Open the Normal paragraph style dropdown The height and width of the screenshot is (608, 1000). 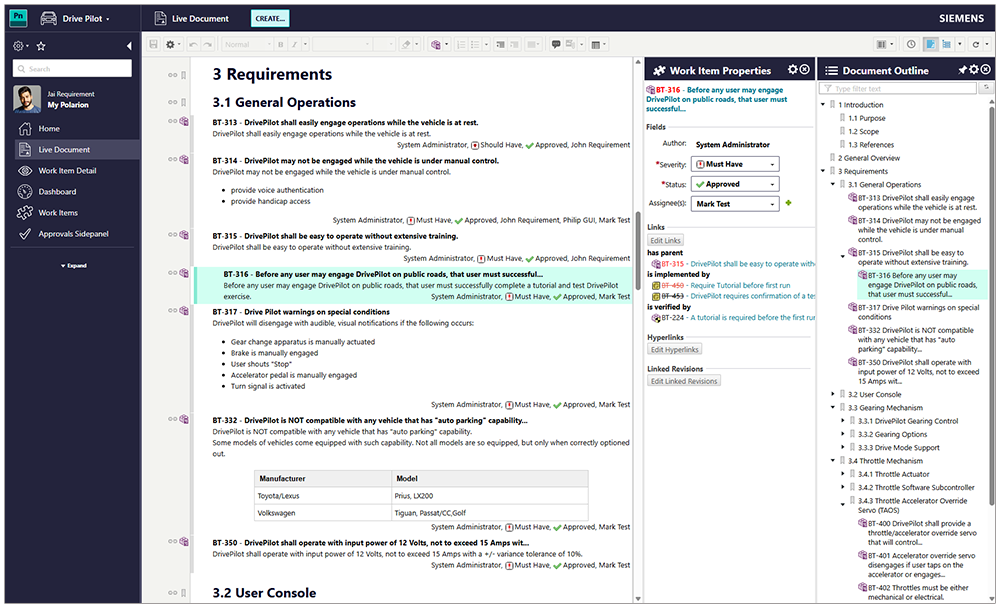point(247,44)
